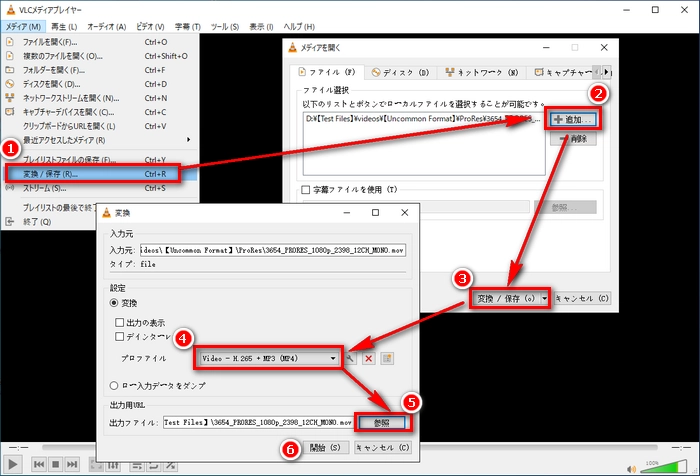Click the stream icon beside ストリーム (S)
700x476 pixels.
9,188
